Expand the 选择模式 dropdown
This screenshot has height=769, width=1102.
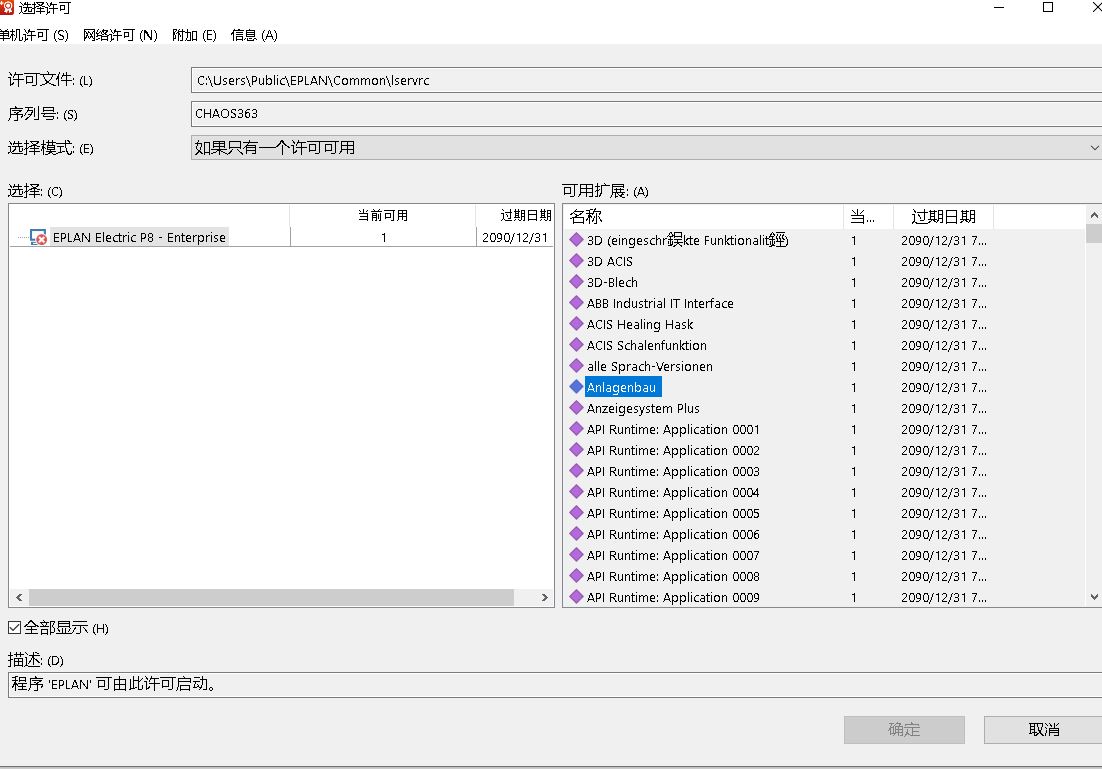click(x=1092, y=148)
